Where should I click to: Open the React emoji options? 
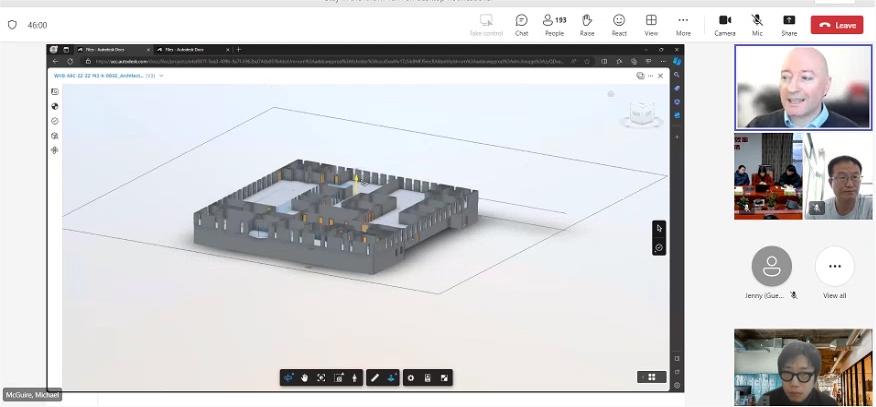click(619, 24)
